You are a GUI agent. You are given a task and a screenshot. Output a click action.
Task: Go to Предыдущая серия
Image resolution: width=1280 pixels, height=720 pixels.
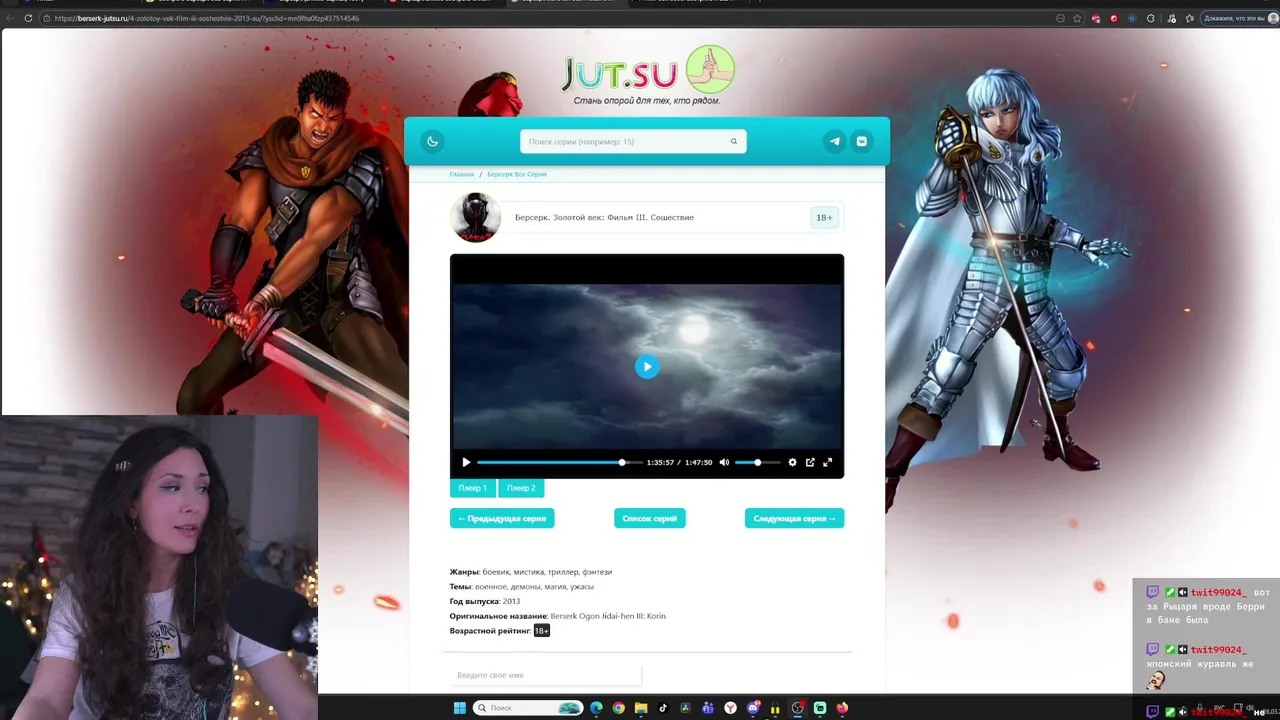pos(502,518)
